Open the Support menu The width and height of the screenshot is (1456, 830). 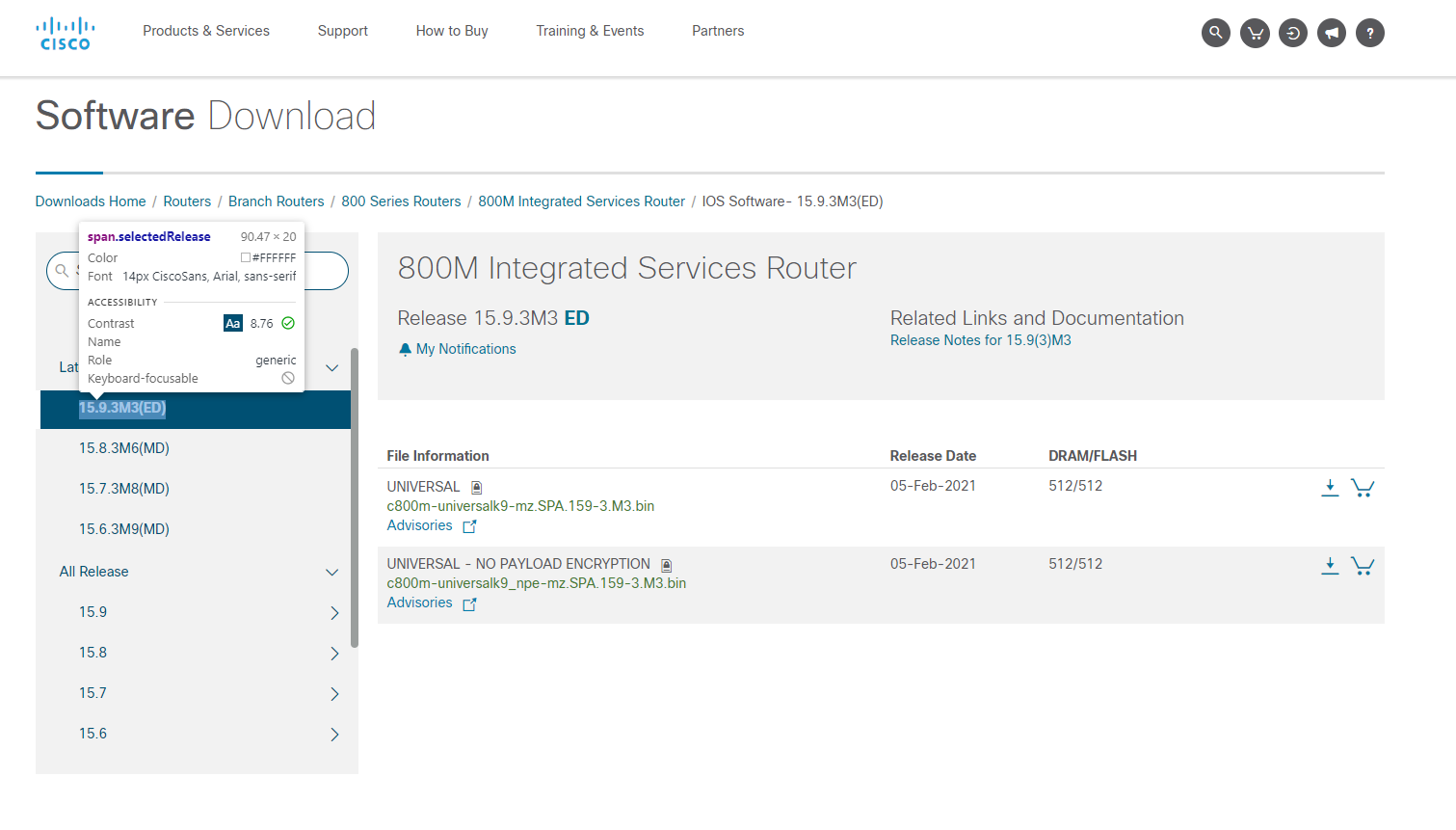pos(343,31)
